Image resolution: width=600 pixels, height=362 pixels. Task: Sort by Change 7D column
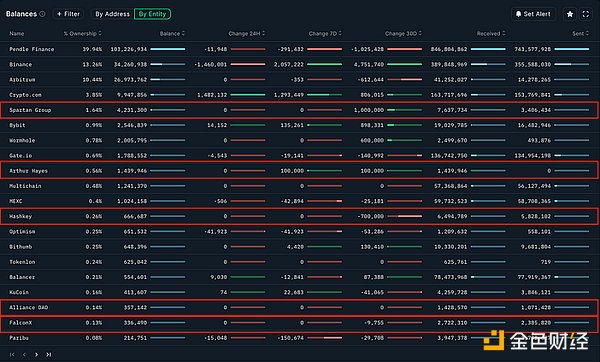(325, 34)
